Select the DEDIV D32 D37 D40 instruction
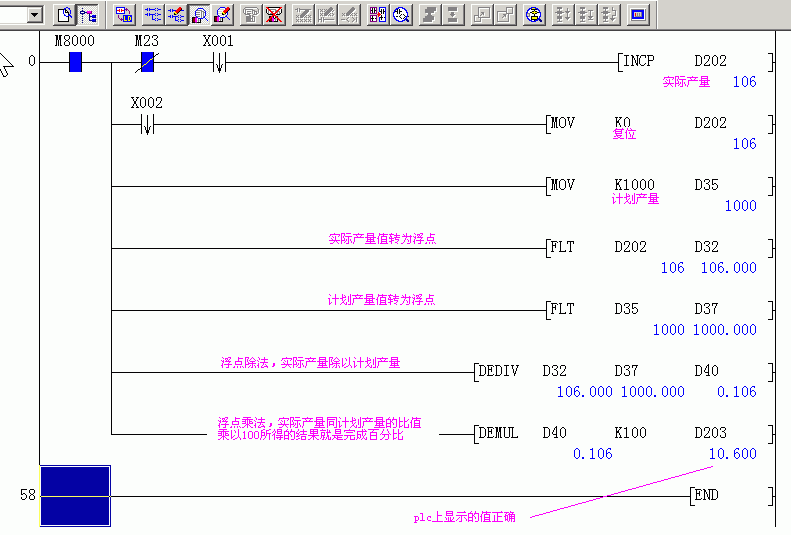The image size is (791, 535). click(x=624, y=372)
